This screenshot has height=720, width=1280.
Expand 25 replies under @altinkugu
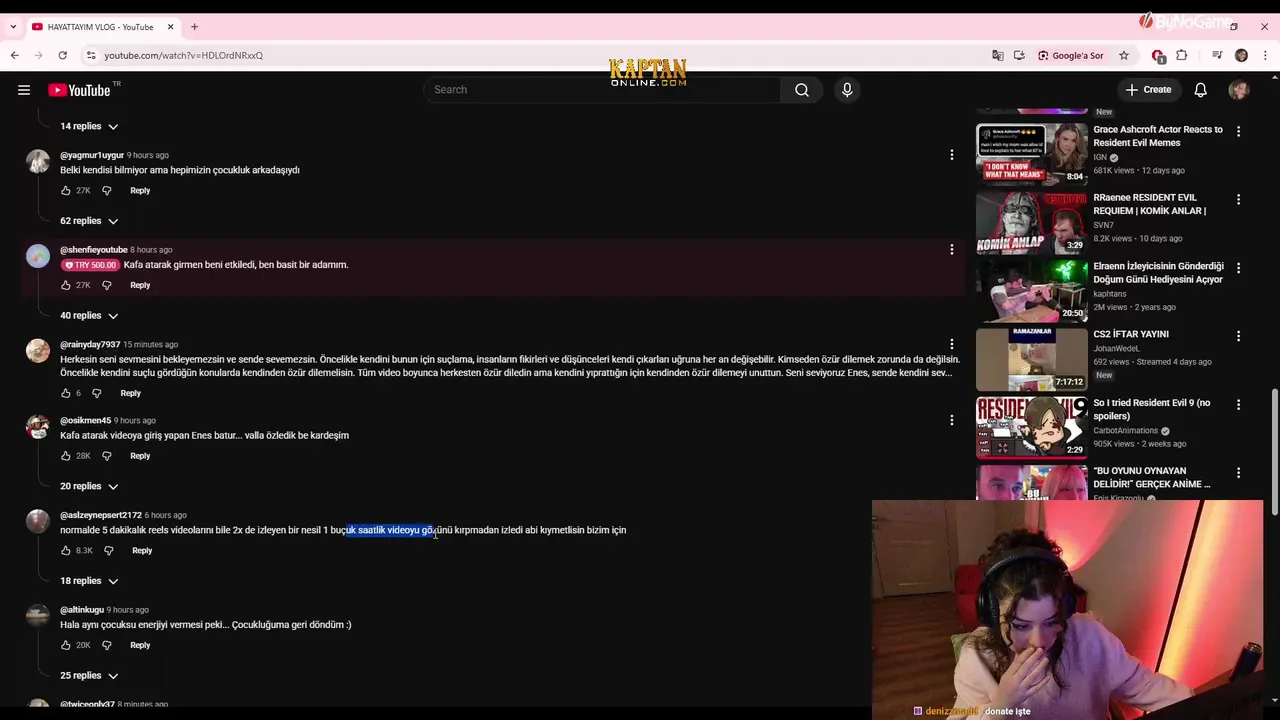[89, 676]
